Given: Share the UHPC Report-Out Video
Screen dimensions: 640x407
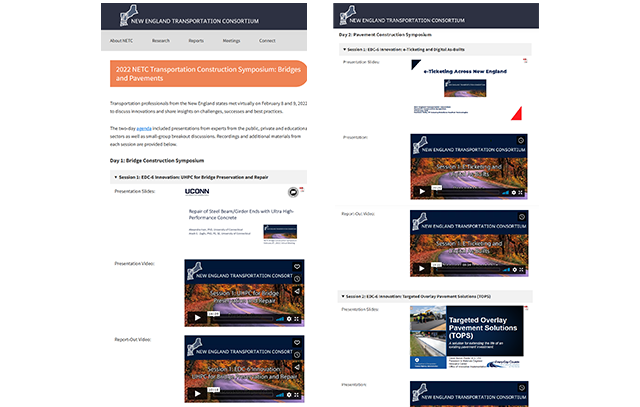Looking at the screenshot, I should pyautogui.click(x=297, y=367).
